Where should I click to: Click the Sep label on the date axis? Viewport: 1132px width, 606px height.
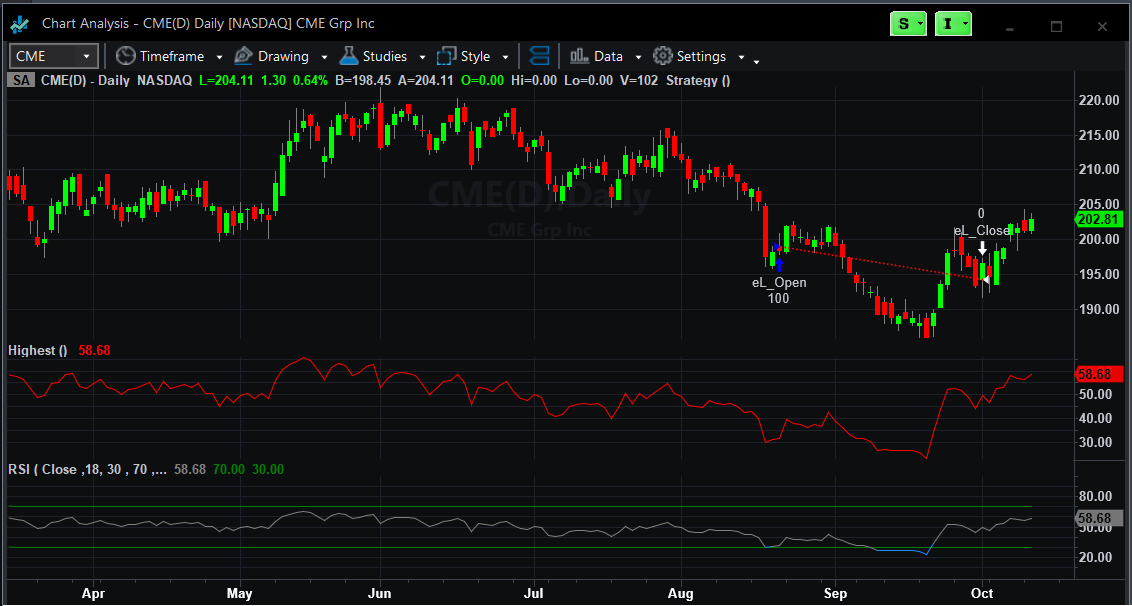[835, 594]
